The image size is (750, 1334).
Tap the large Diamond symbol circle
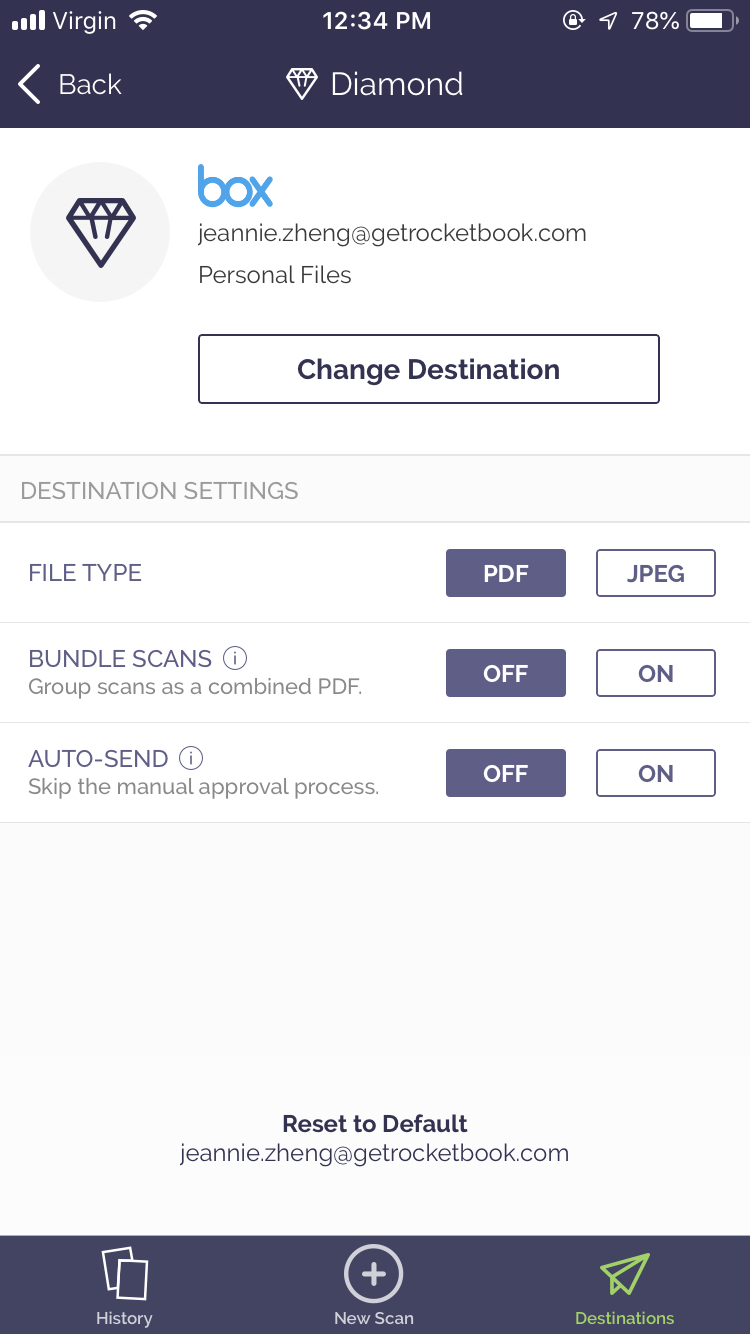(x=100, y=231)
